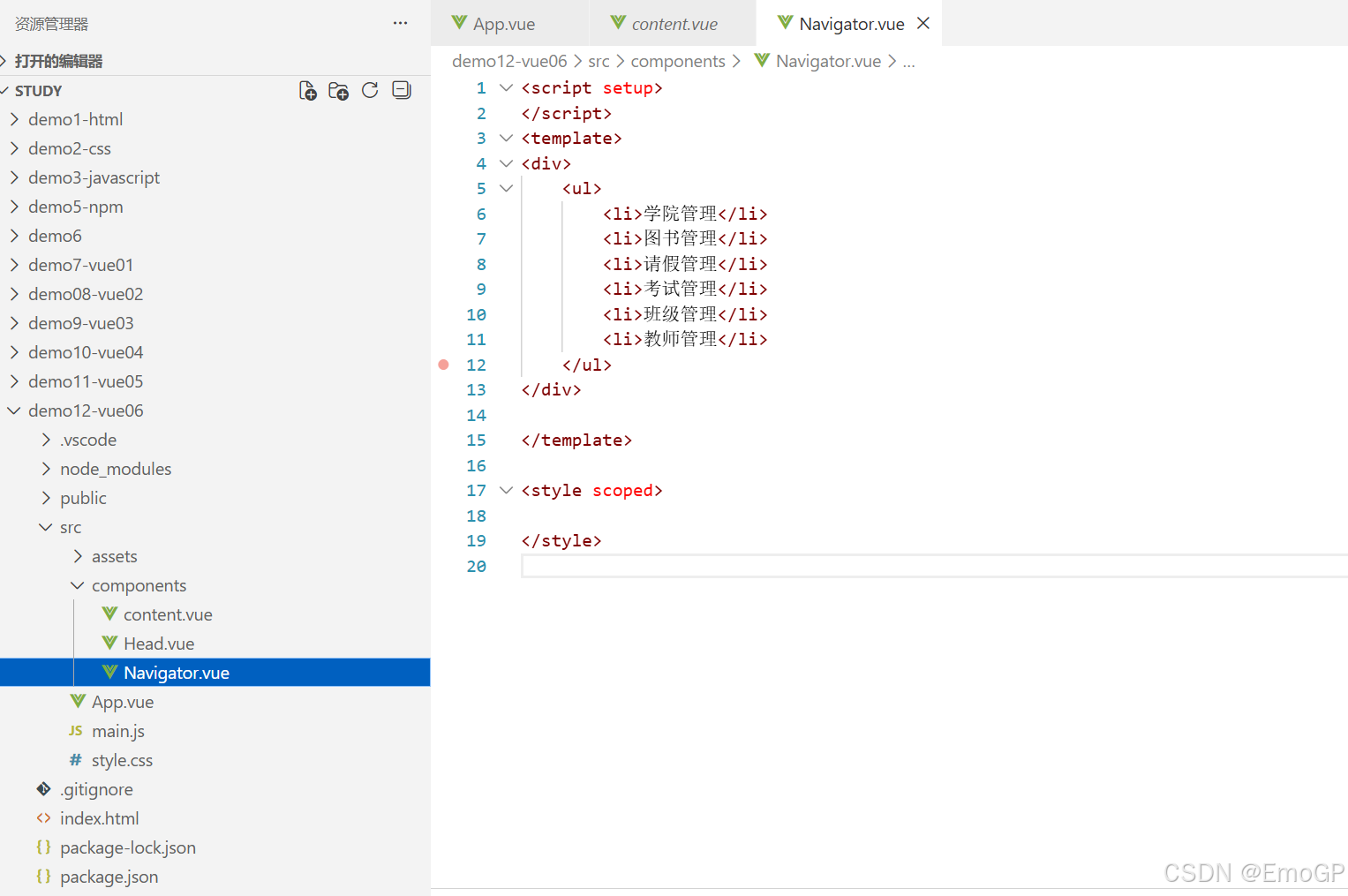Click the JS icon beside main.js
This screenshot has width=1348, height=896.
pyautogui.click(x=76, y=730)
